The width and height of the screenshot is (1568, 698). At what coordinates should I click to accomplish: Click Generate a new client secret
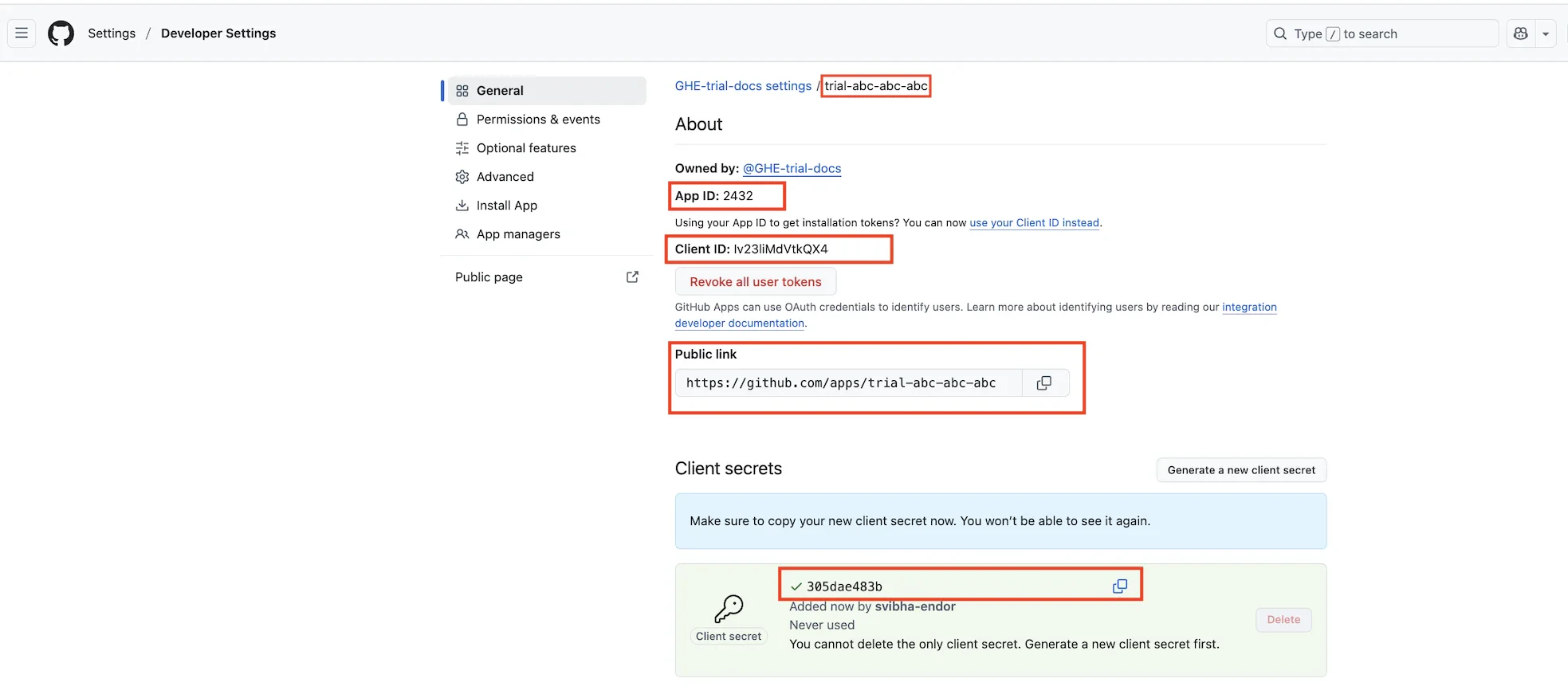tap(1241, 470)
